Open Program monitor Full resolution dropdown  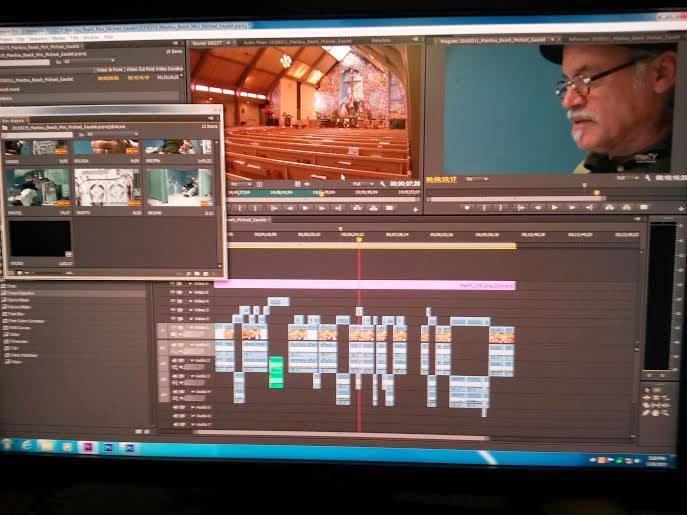pos(627,178)
